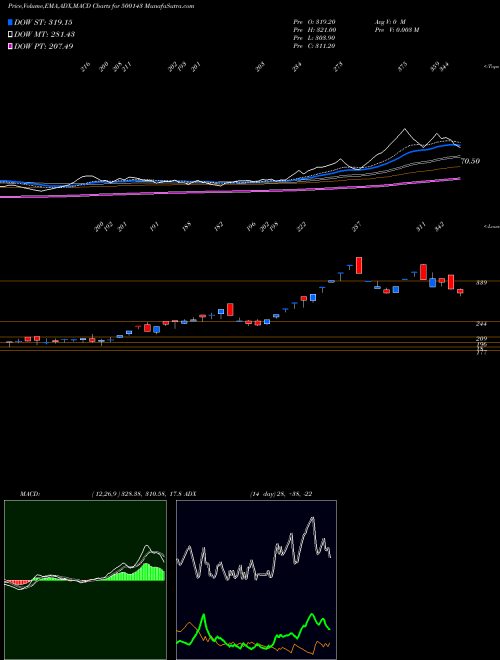Open the dark blue ADX indicator panel
Image resolution: width=500 pixels, height=660 pixels.
pos(256,580)
